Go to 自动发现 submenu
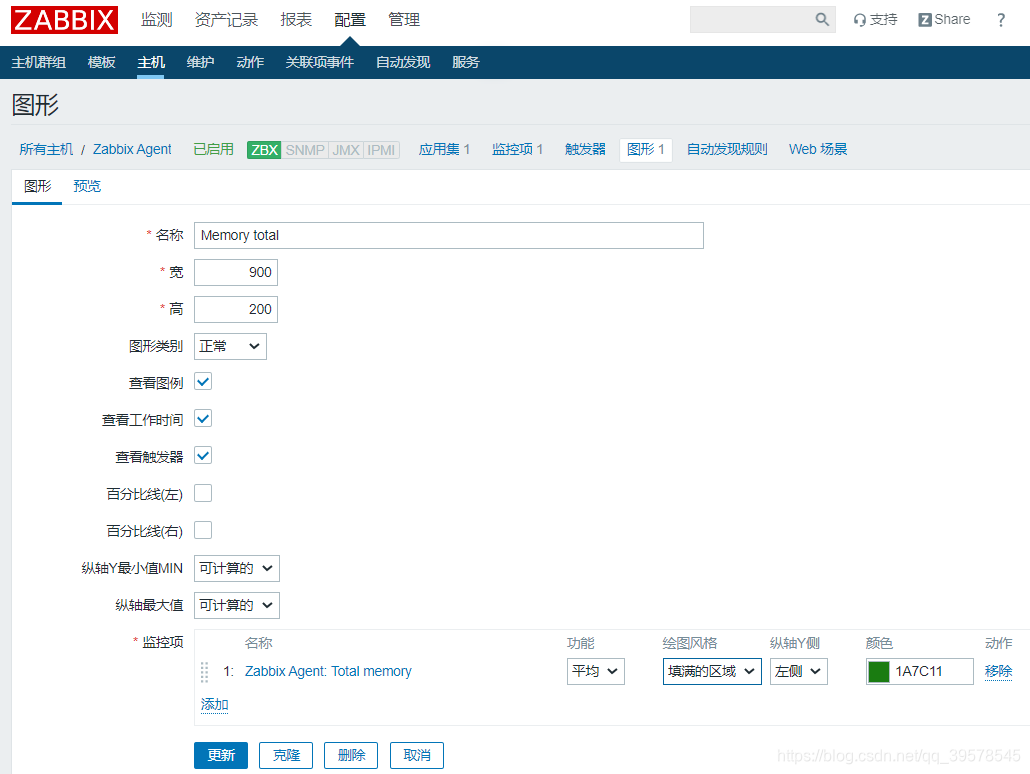This screenshot has width=1030, height=774. click(403, 62)
